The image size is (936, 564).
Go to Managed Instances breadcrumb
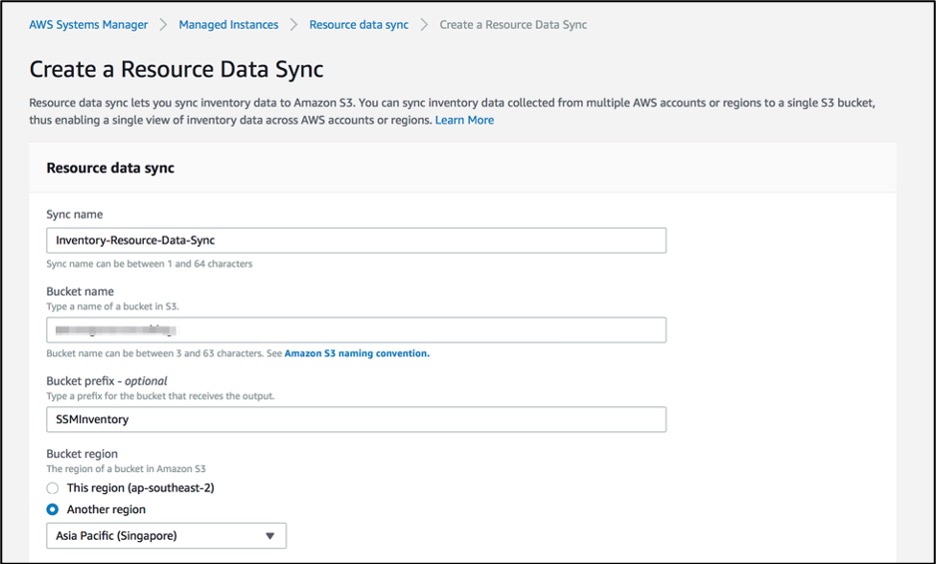click(x=229, y=25)
